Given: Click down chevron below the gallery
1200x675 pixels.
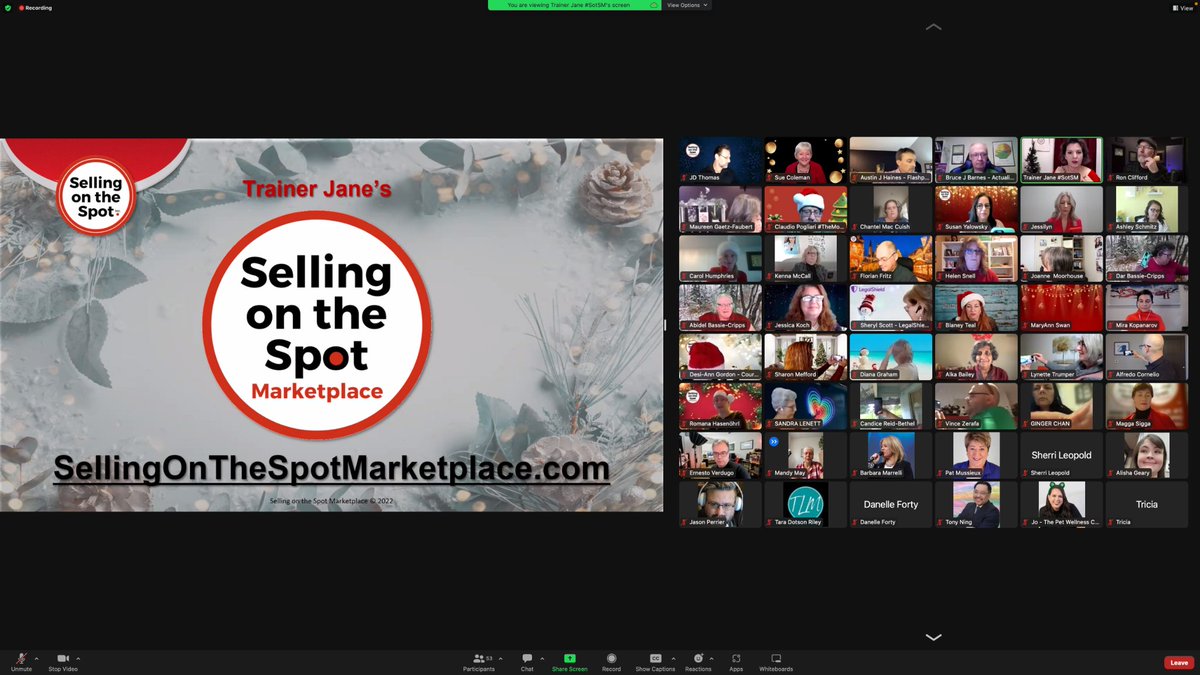Looking at the screenshot, I should coord(933,637).
